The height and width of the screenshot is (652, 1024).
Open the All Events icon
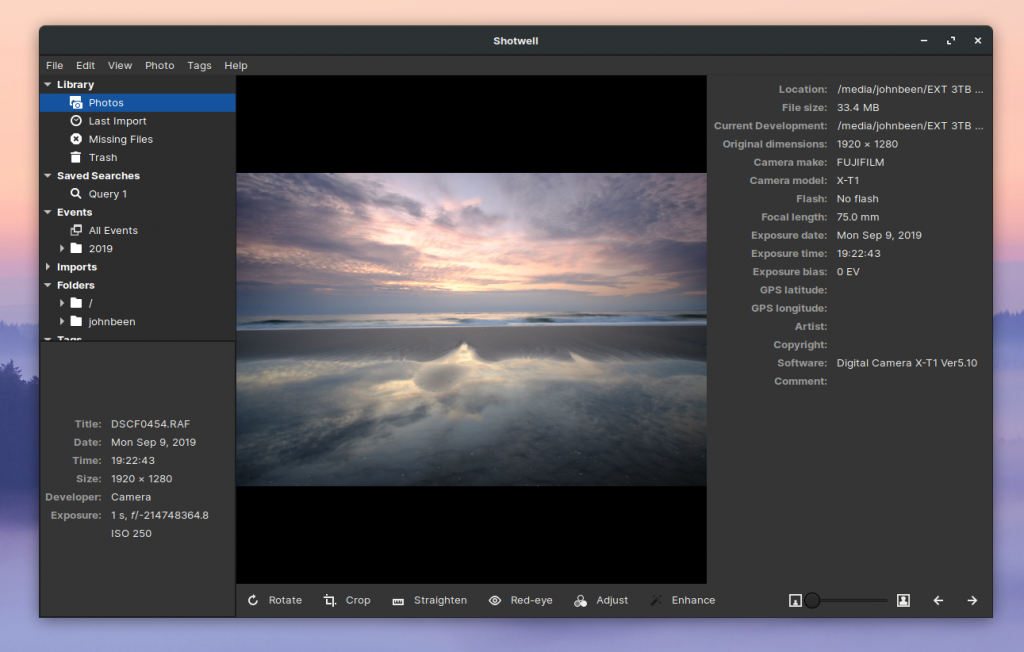(x=76, y=230)
